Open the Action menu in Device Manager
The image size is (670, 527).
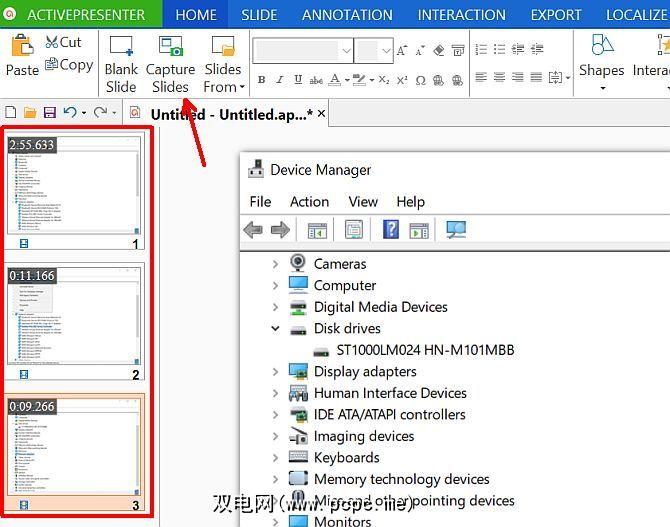(310, 201)
